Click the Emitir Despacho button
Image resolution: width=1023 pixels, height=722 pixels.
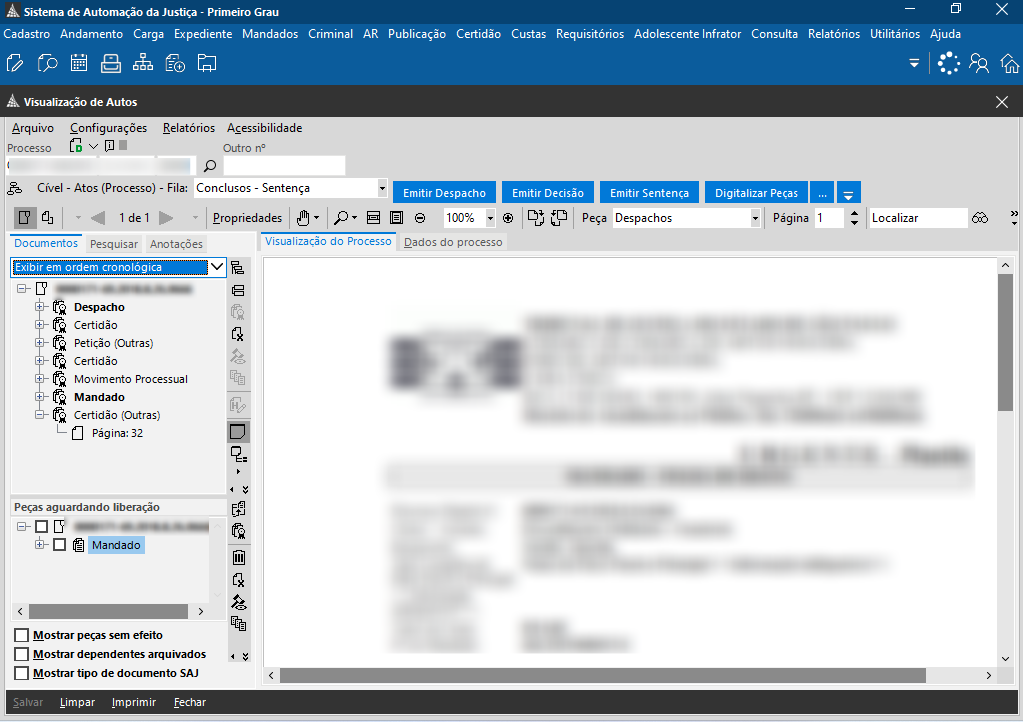tap(444, 193)
